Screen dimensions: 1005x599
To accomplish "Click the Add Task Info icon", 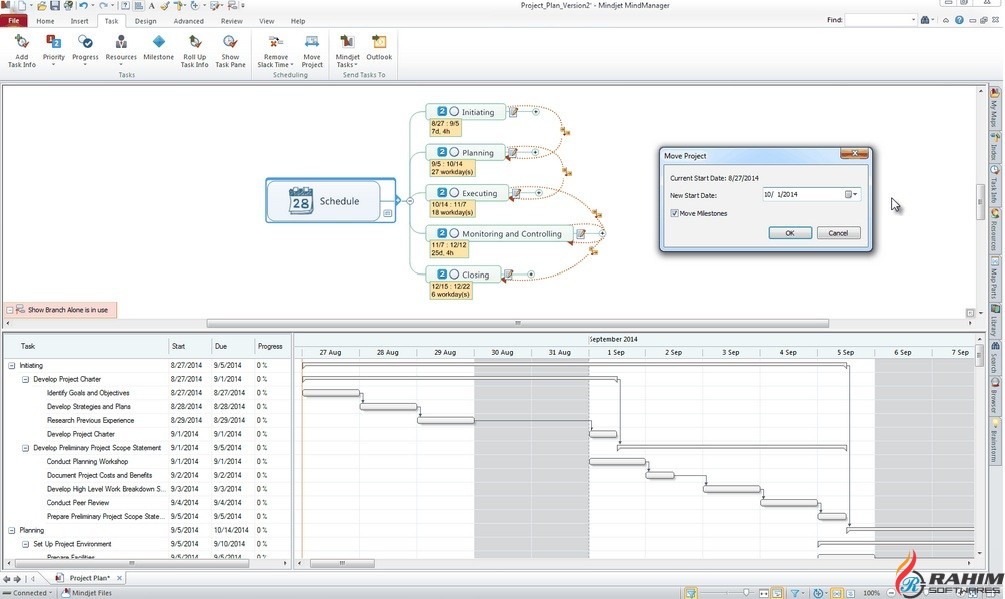I will click(x=22, y=42).
